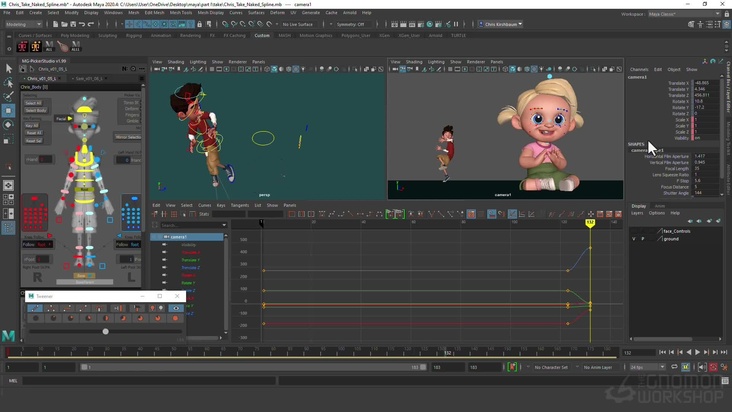Click the yellow frame 132 marker in Graph Editor
The height and width of the screenshot is (412, 732).
590,223
